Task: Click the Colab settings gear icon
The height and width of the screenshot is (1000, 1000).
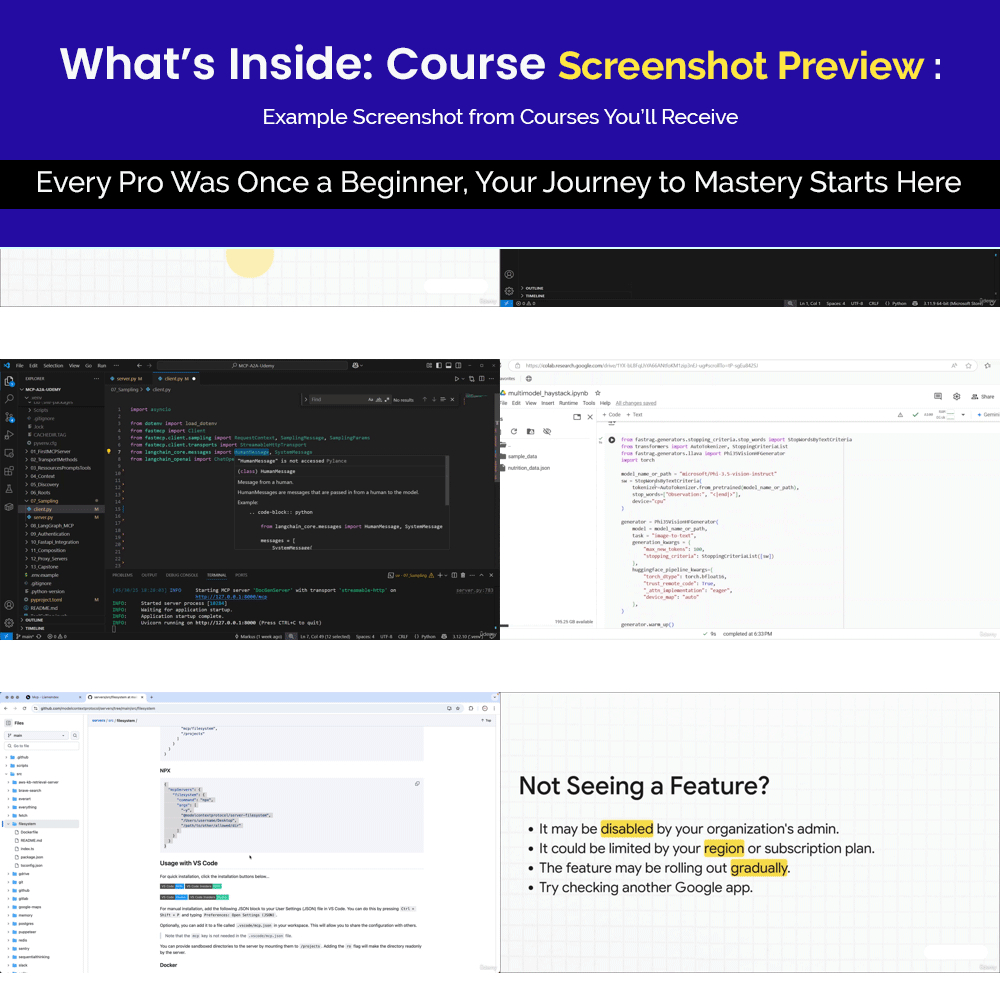Action: (957, 397)
